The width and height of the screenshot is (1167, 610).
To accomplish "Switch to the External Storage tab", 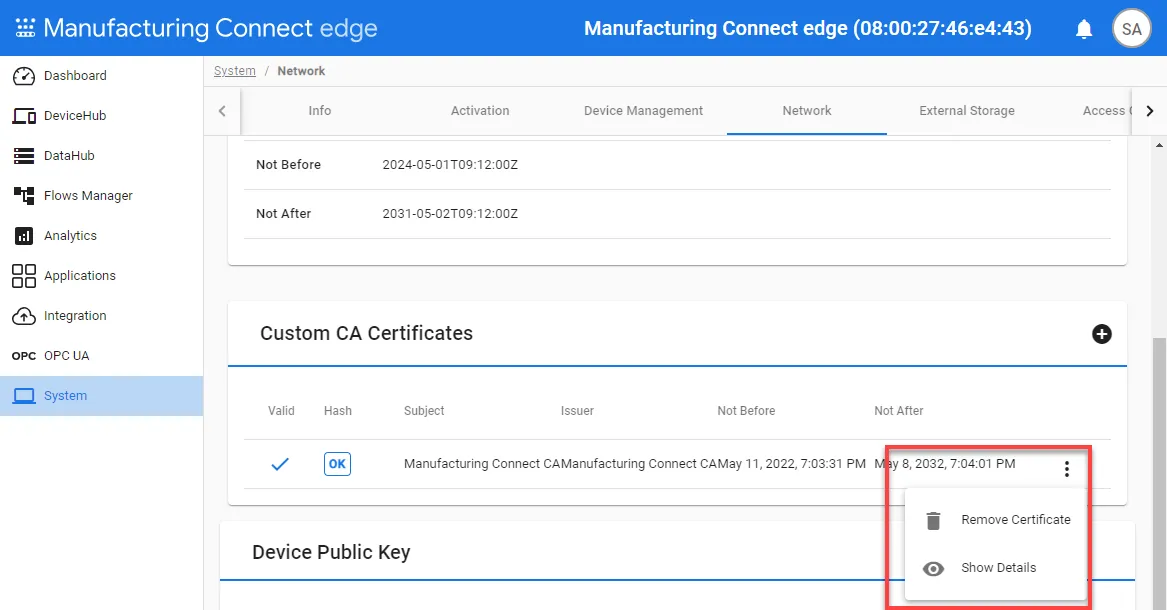I will click(967, 111).
